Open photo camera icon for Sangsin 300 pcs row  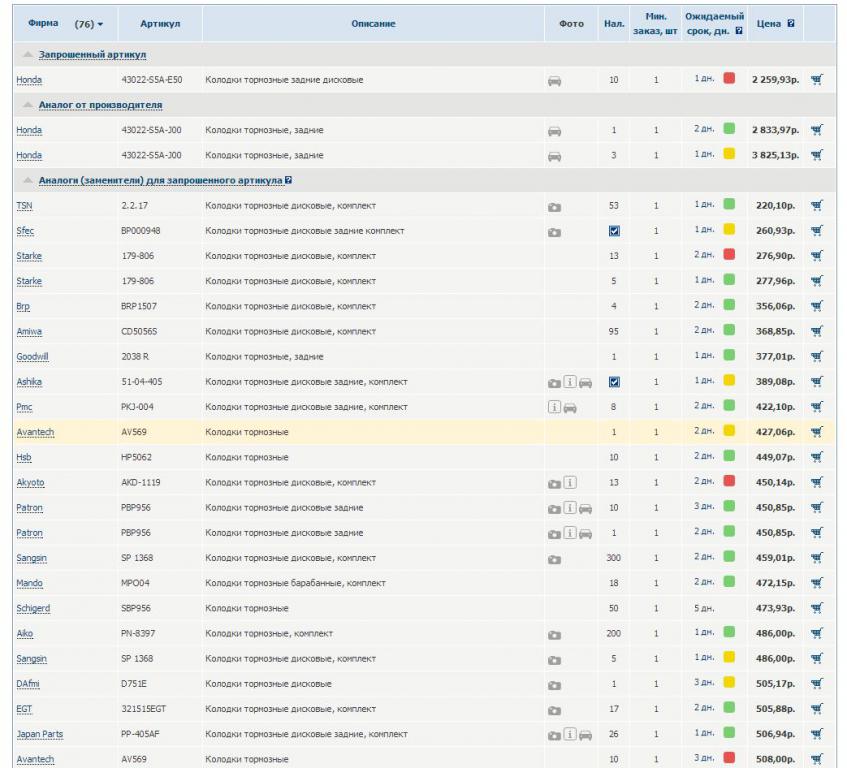[554, 558]
